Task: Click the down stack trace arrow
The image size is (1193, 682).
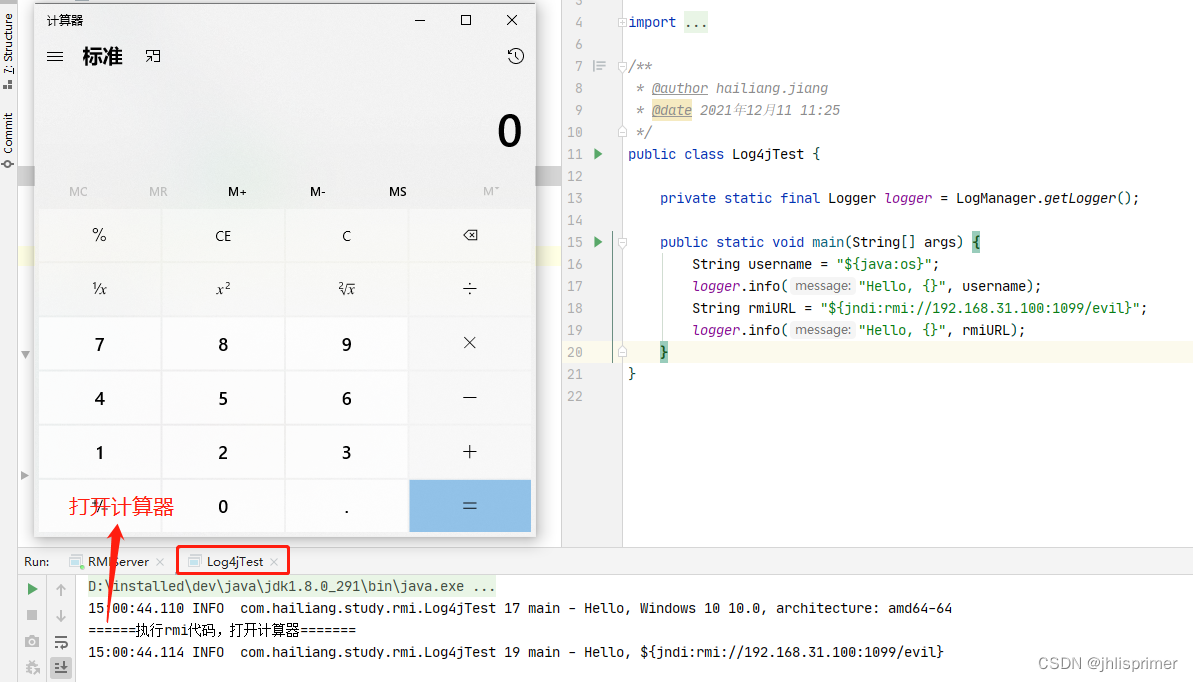Action: (61, 616)
